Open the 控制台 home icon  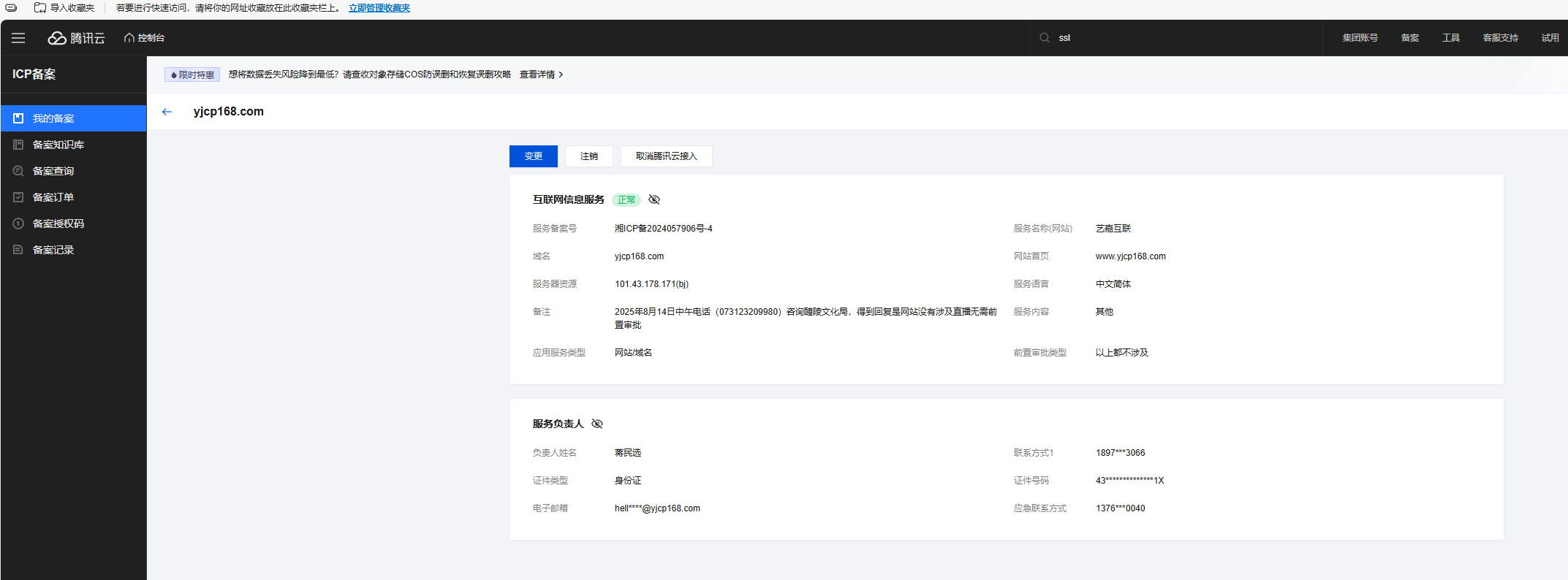(129, 38)
